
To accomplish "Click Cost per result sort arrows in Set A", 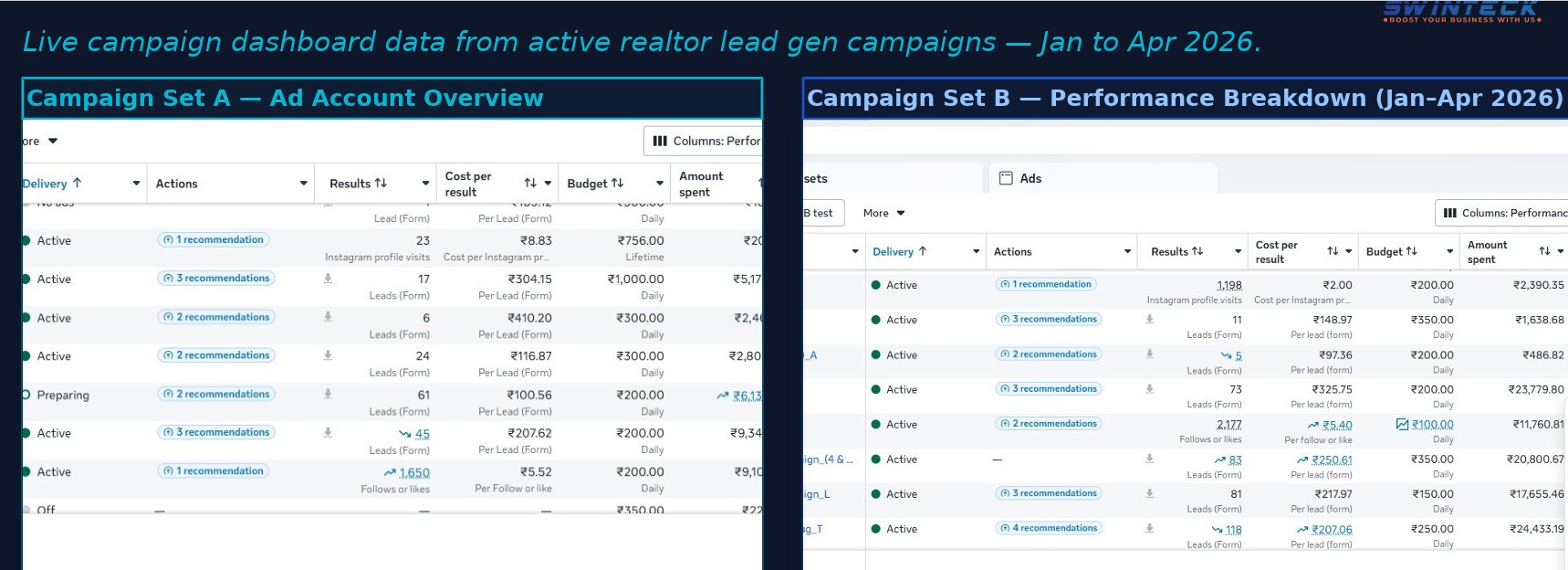I will pyautogui.click(x=530, y=184).
